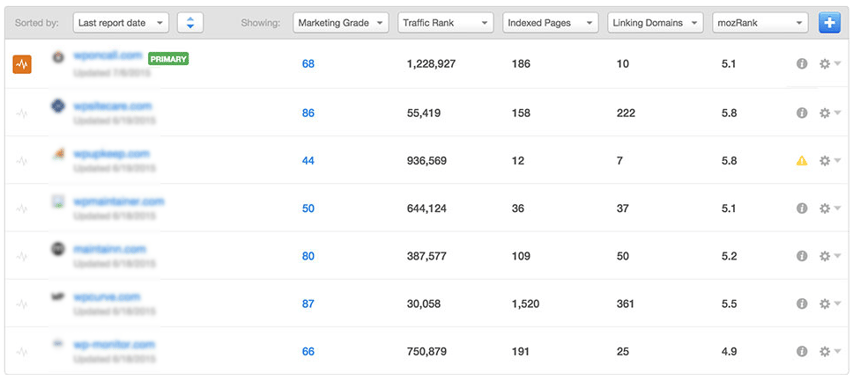Click the marketing grade 68 link

click(308, 64)
